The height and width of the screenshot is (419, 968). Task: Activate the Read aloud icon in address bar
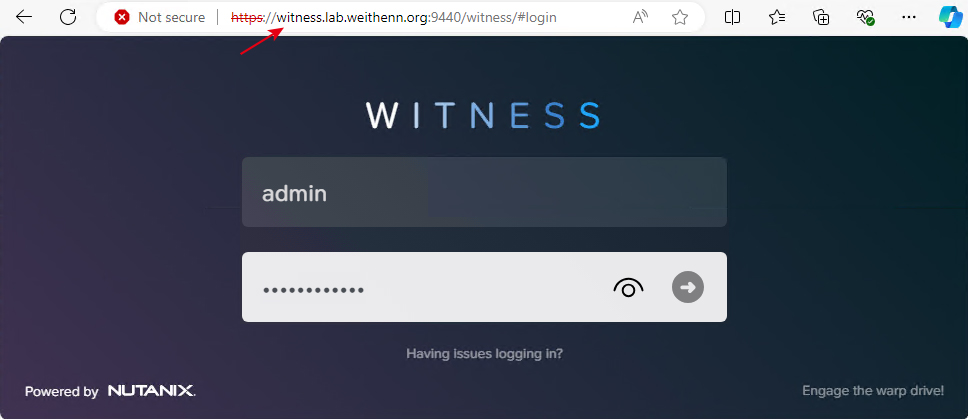641,17
